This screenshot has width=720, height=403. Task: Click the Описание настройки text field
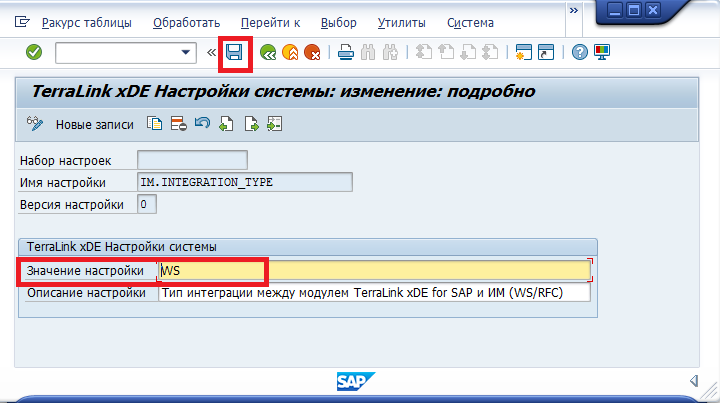(375, 293)
